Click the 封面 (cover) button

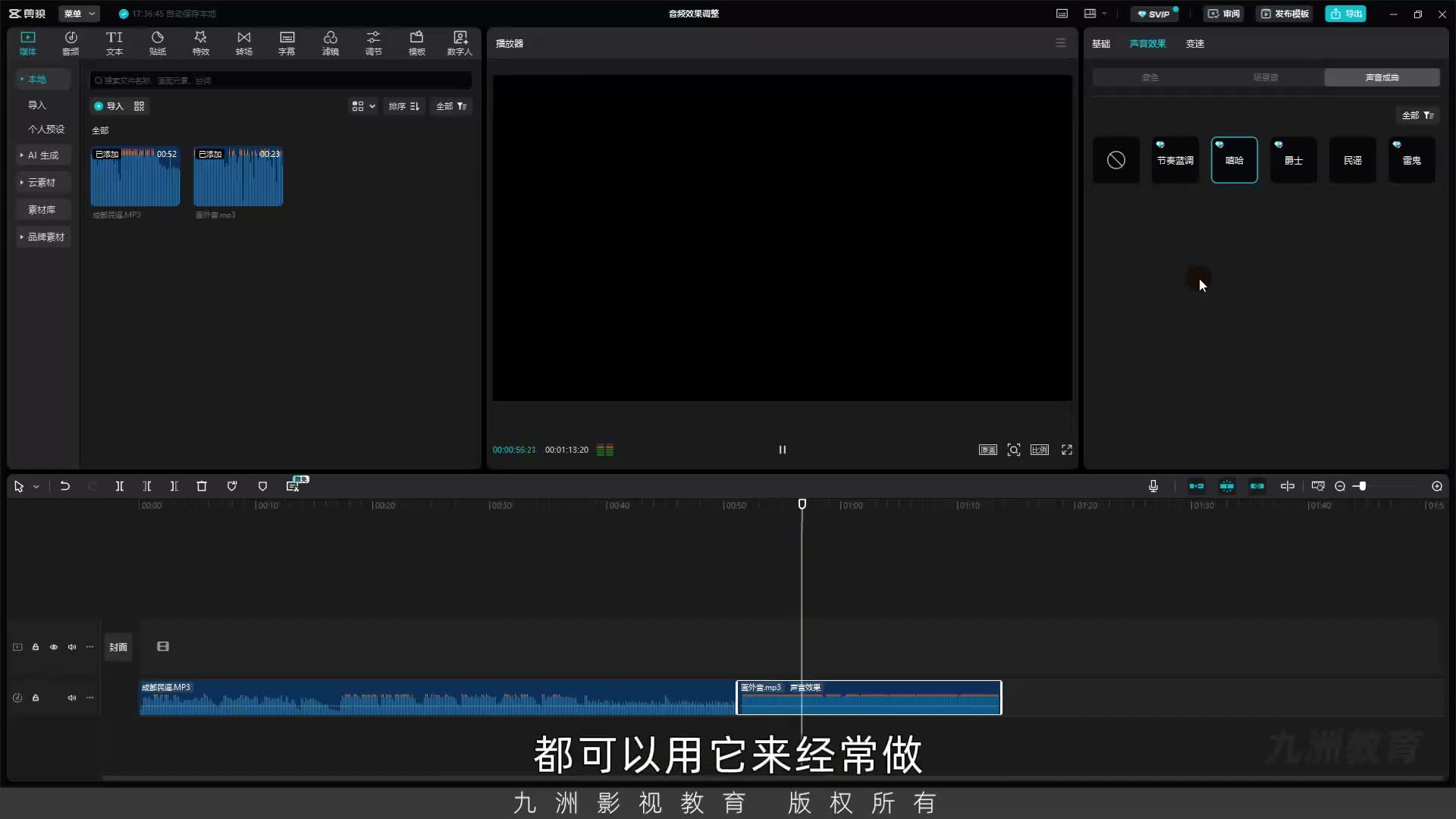coord(118,647)
